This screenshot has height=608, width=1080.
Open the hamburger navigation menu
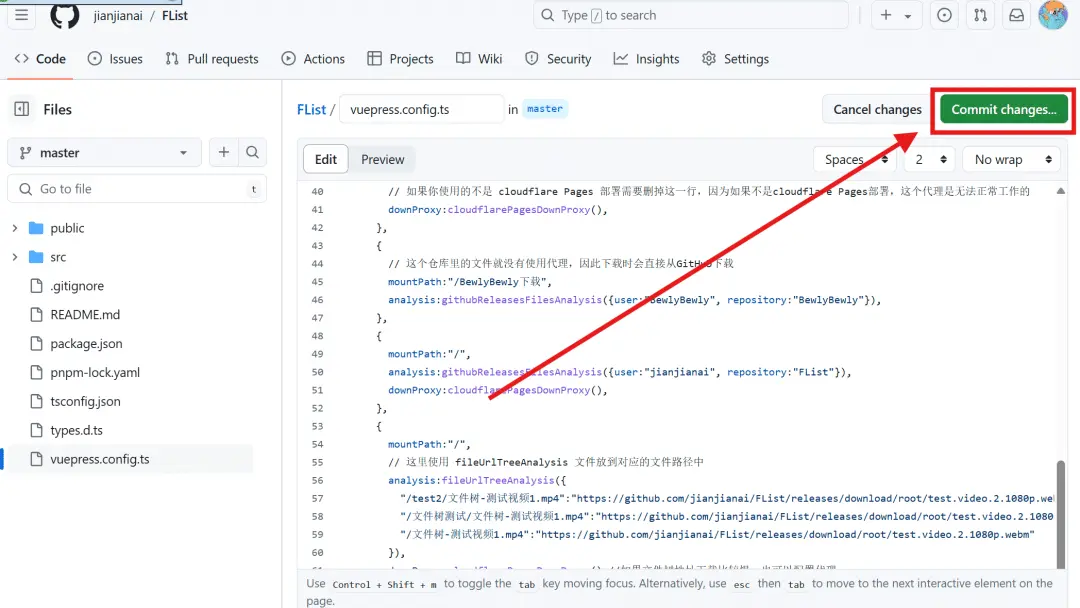point(21,15)
